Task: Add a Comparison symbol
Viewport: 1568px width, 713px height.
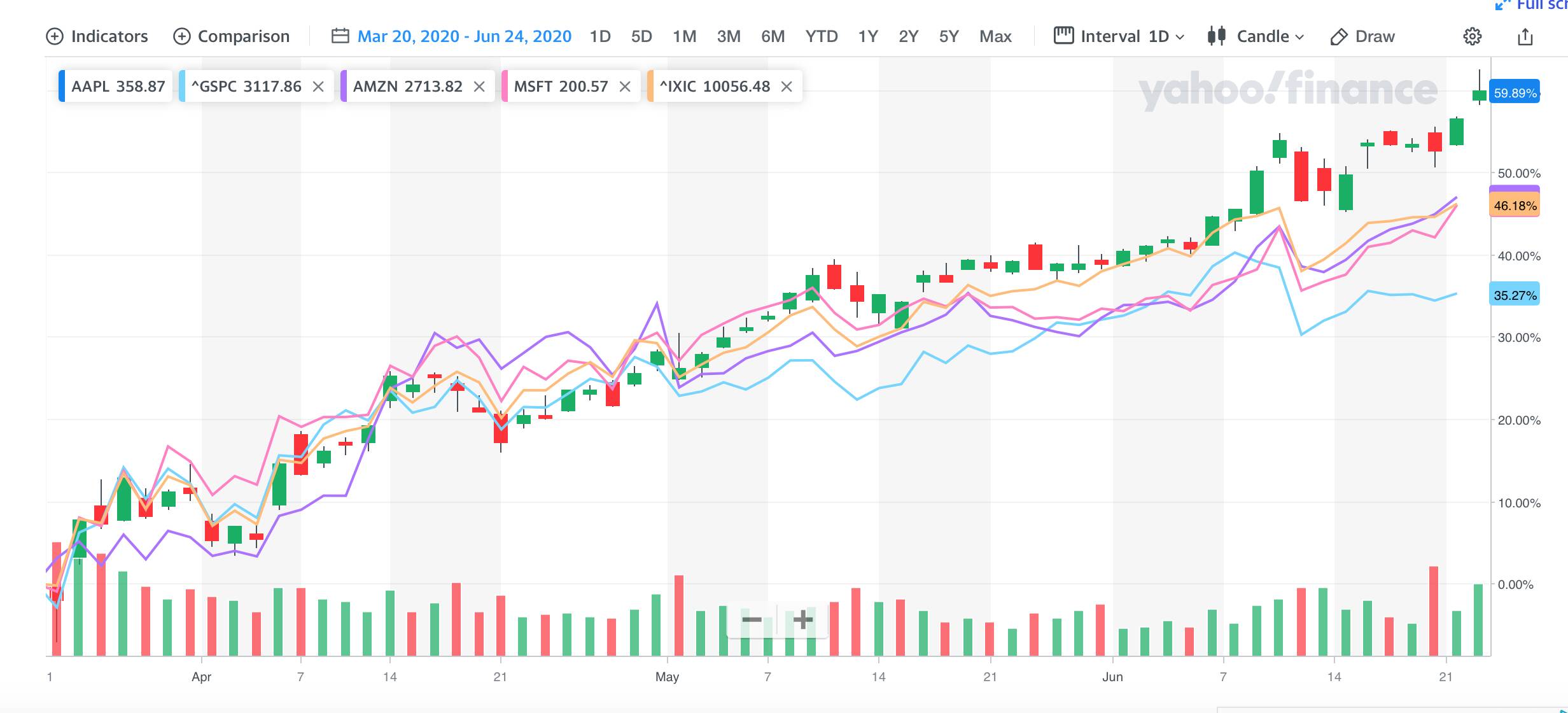Action: click(x=232, y=36)
